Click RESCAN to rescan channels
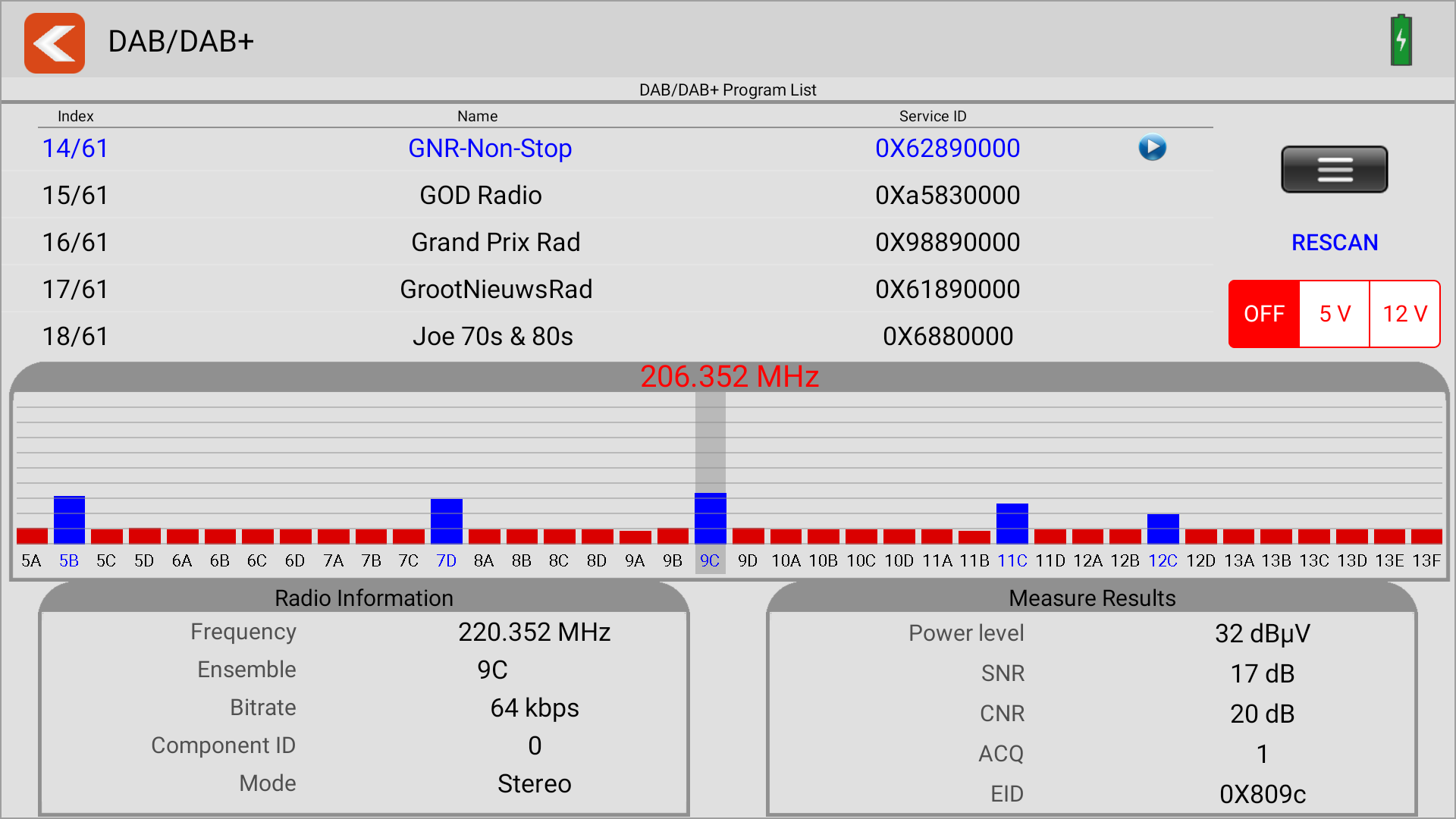This screenshot has width=1456, height=819. pyautogui.click(x=1335, y=243)
